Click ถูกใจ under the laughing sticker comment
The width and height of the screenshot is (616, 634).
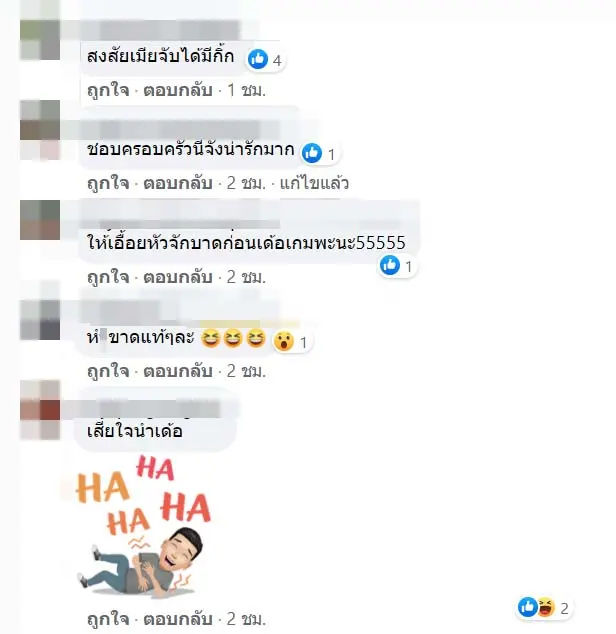click(x=108, y=619)
